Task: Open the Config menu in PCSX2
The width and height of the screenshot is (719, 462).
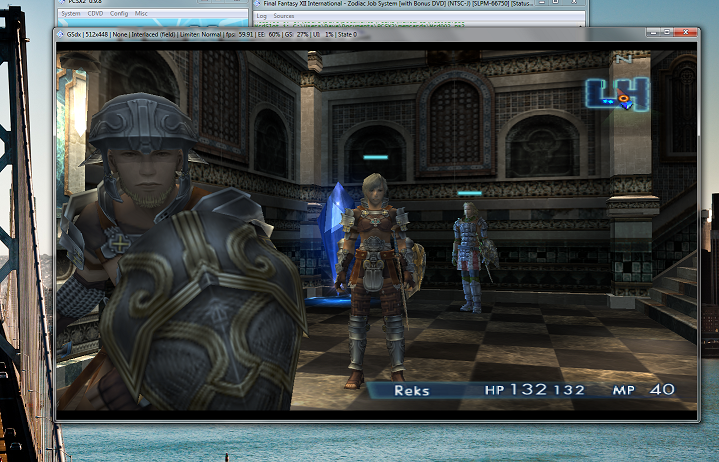Action: coord(119,13)
